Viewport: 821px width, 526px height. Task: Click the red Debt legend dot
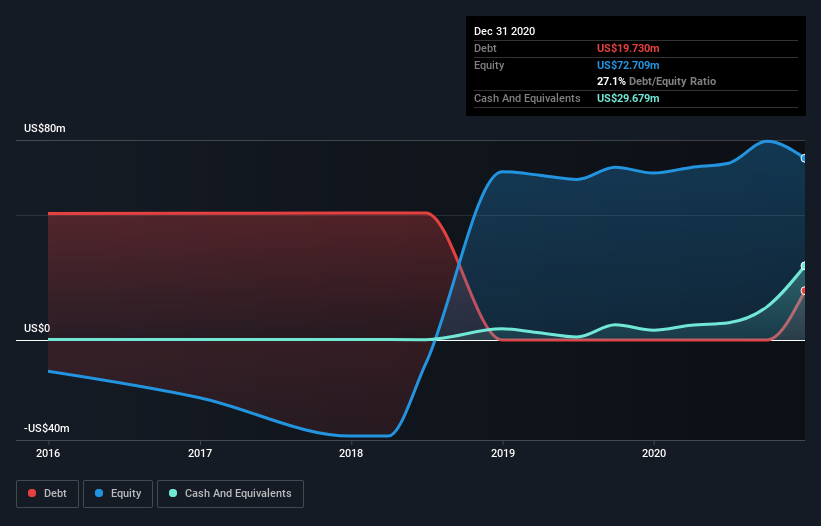(x=32, y=493)
